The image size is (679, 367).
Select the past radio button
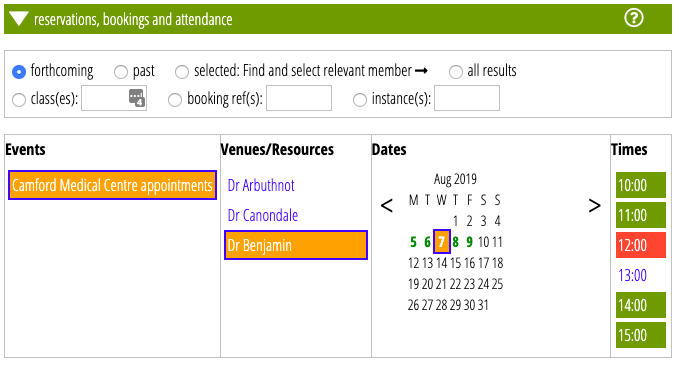pyautogui.click(x=121, y=71)
